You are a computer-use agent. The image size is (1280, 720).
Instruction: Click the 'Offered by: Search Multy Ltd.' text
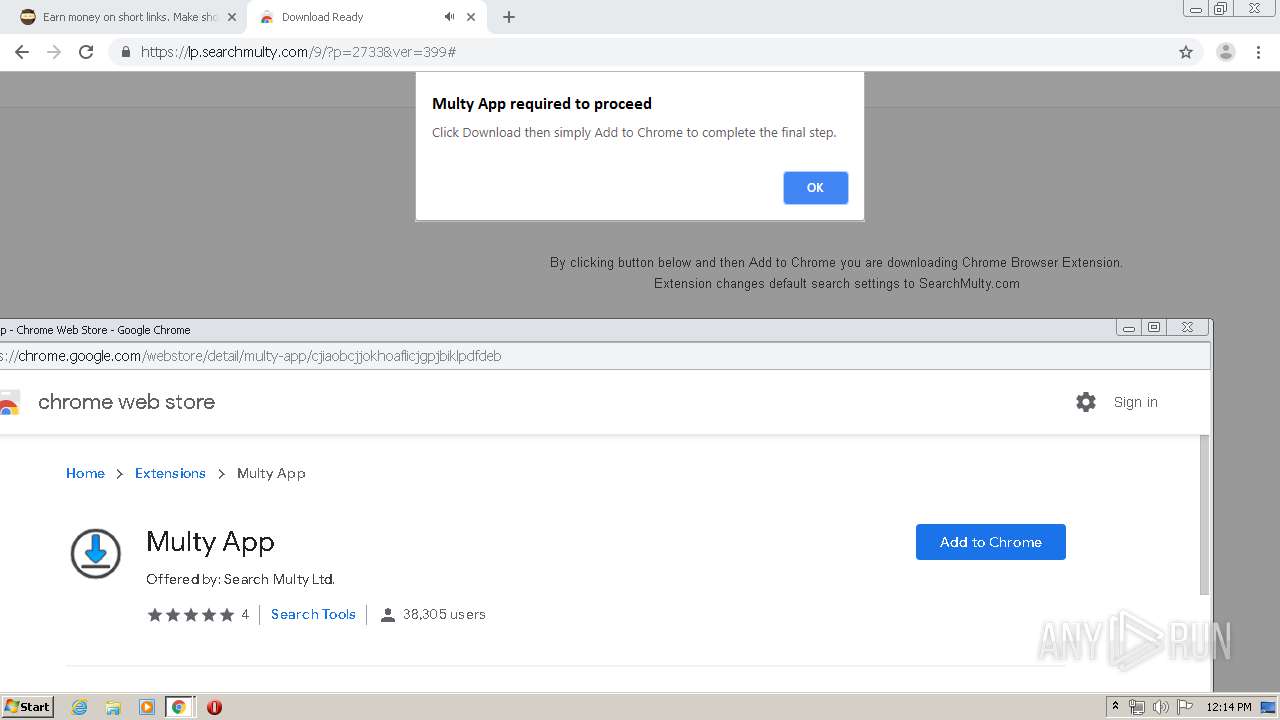pyautogui.click(x=240, y=579)
